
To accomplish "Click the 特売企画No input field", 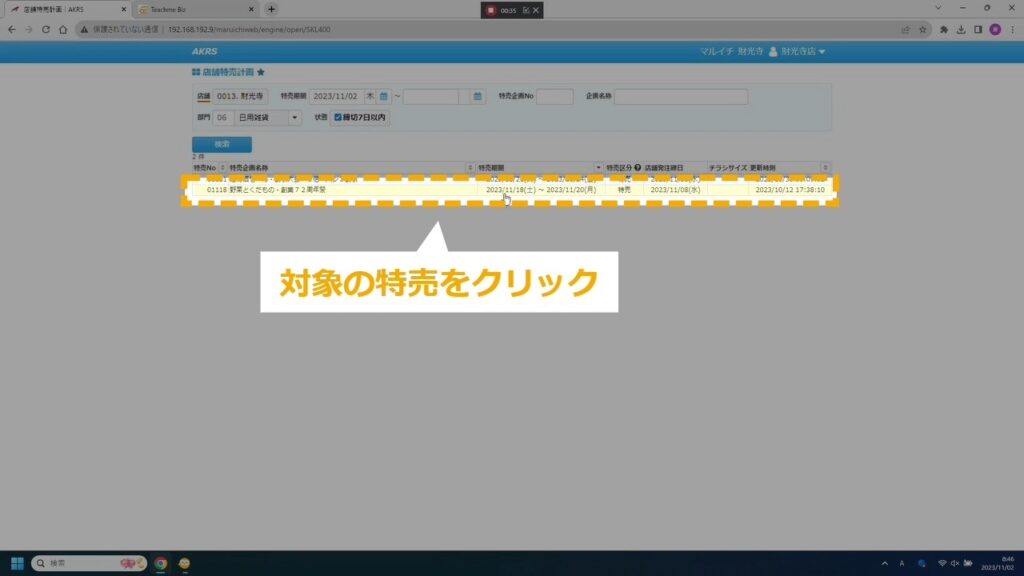I will [554, 97].
